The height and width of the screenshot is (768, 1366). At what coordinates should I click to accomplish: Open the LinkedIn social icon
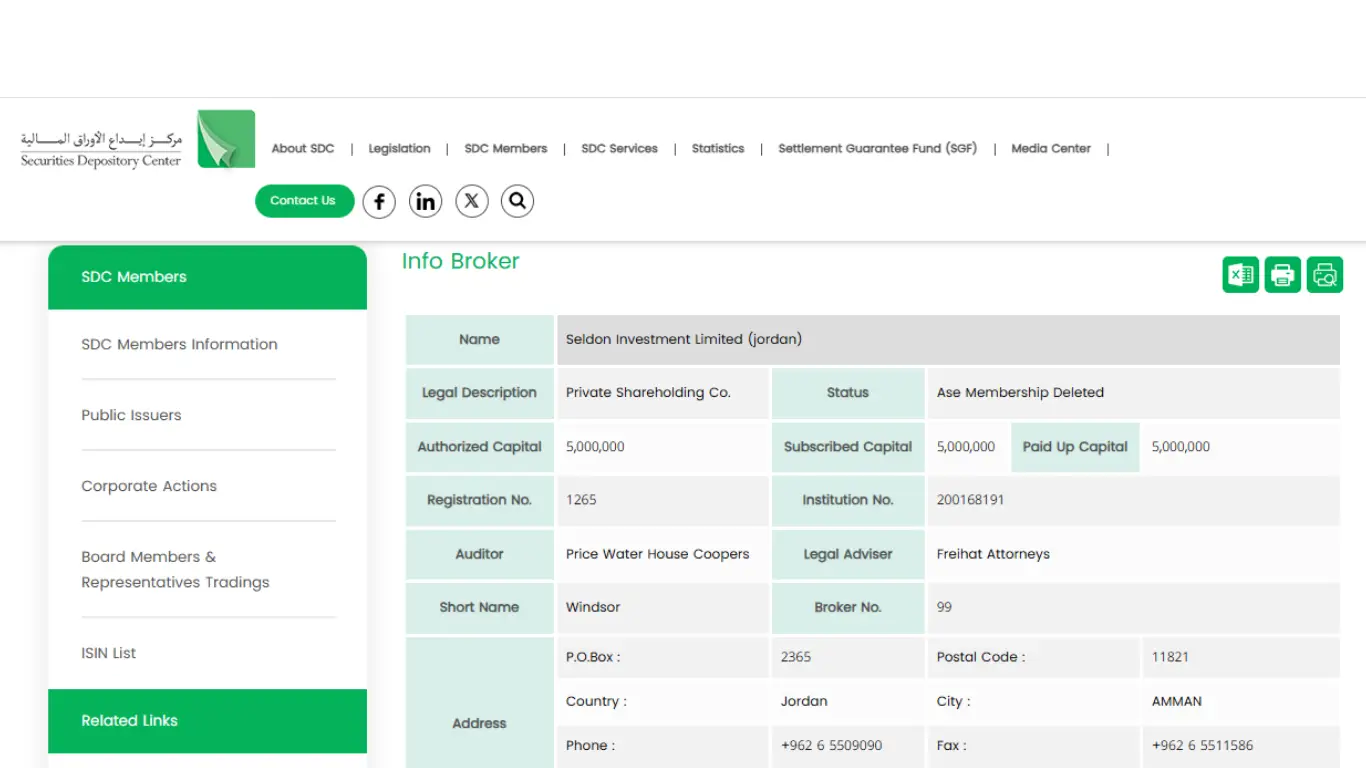click(425, 202)
